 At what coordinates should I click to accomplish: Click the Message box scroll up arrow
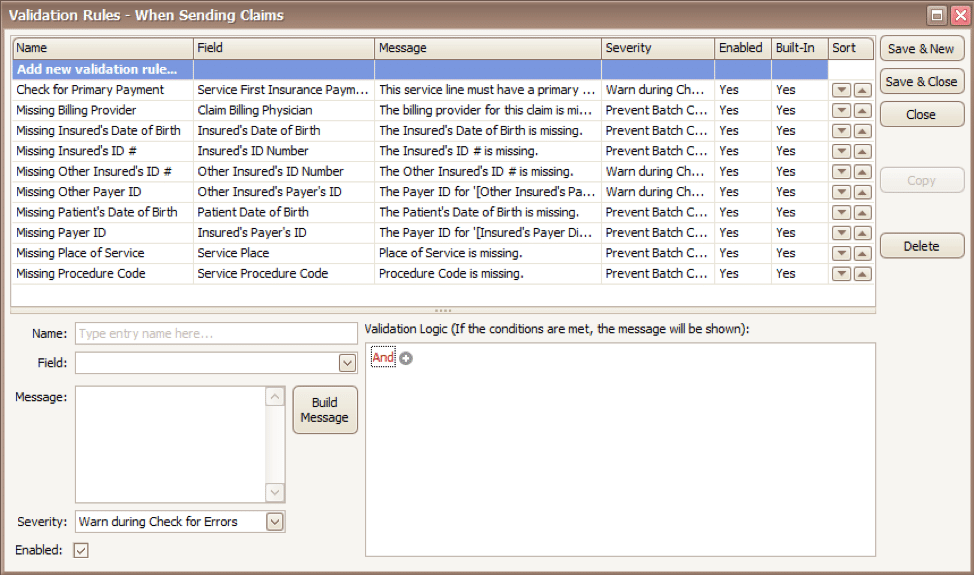click(x=275, y=396)
